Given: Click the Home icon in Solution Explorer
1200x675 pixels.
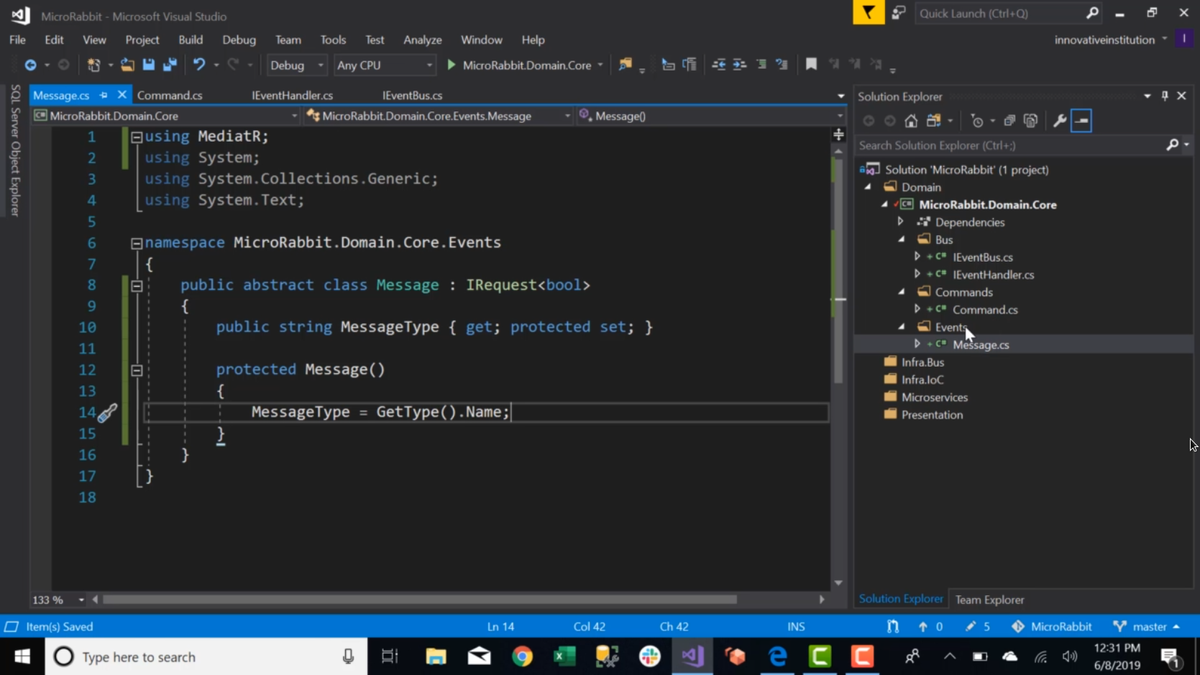Looking at the screenshot, I should point(911,121).
